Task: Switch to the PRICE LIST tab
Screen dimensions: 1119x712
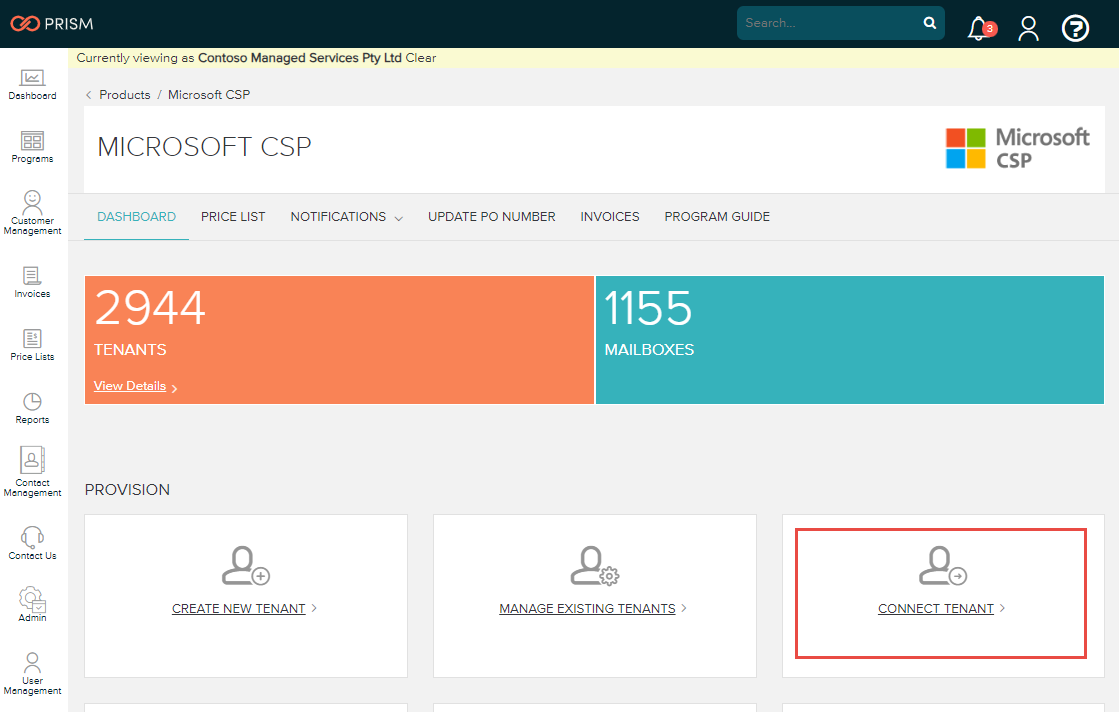Action: point(233,216)
